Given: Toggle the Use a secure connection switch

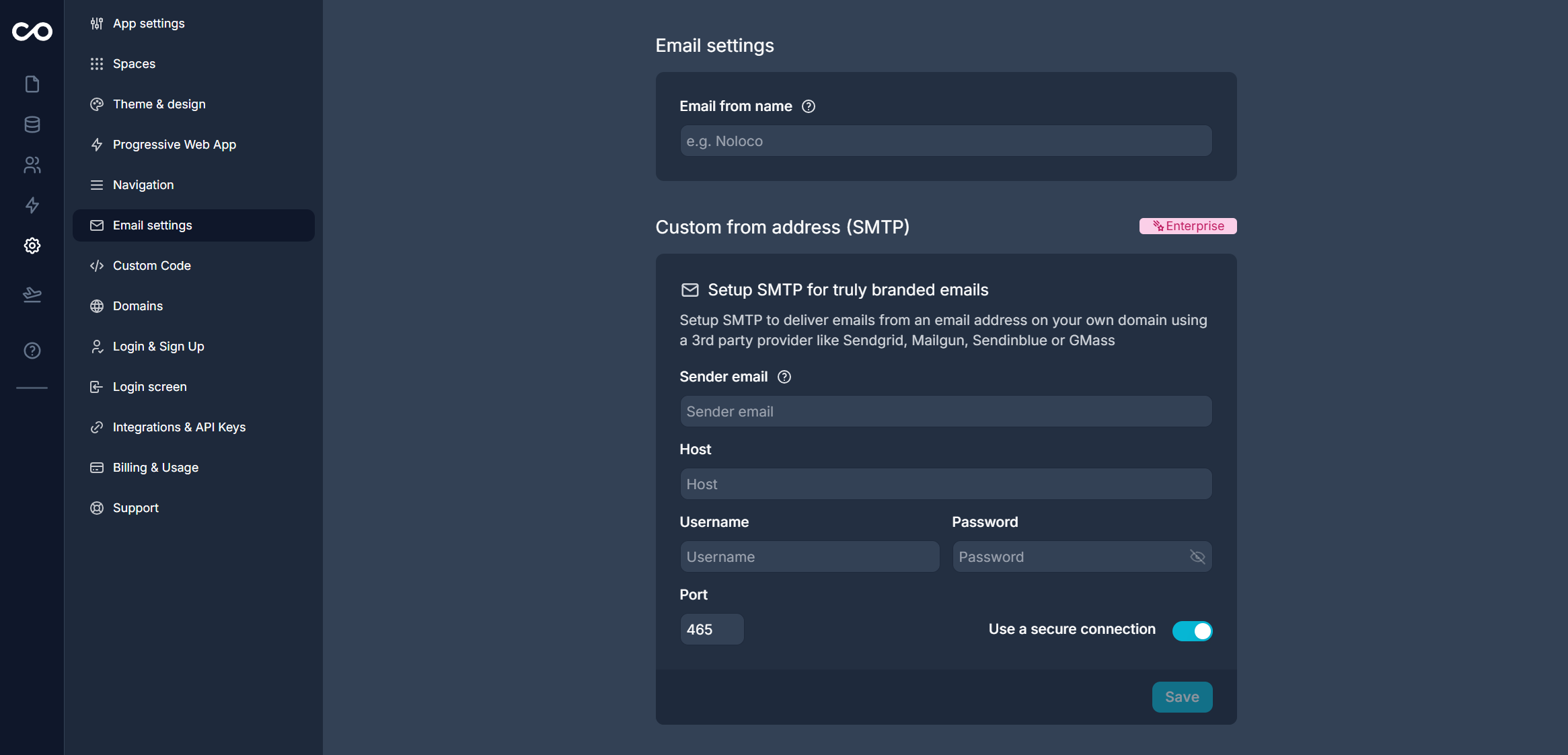Looking at the screenshot, I should [x=1192, y=631].
